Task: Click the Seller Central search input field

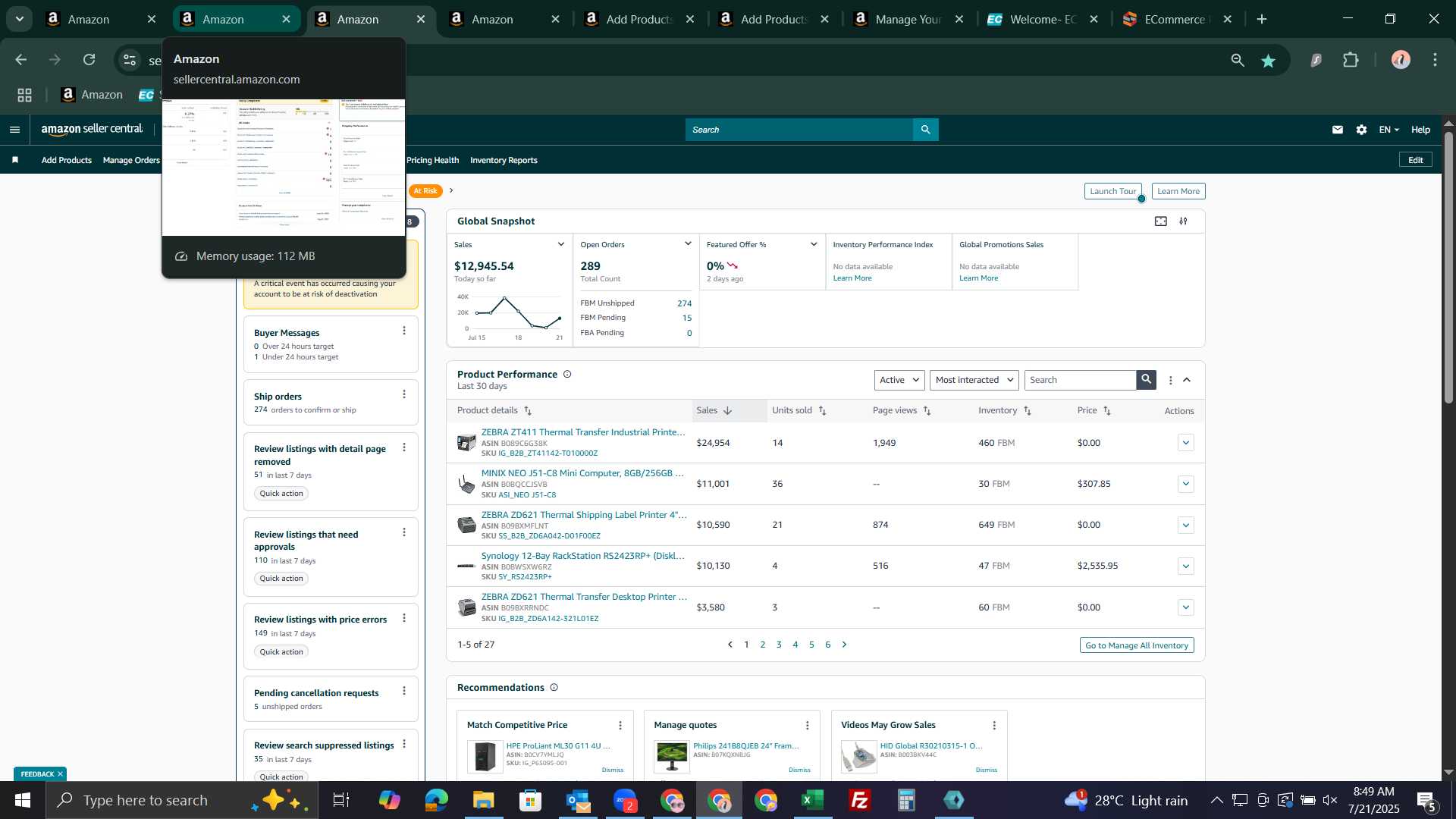Action: coord(799,130)
